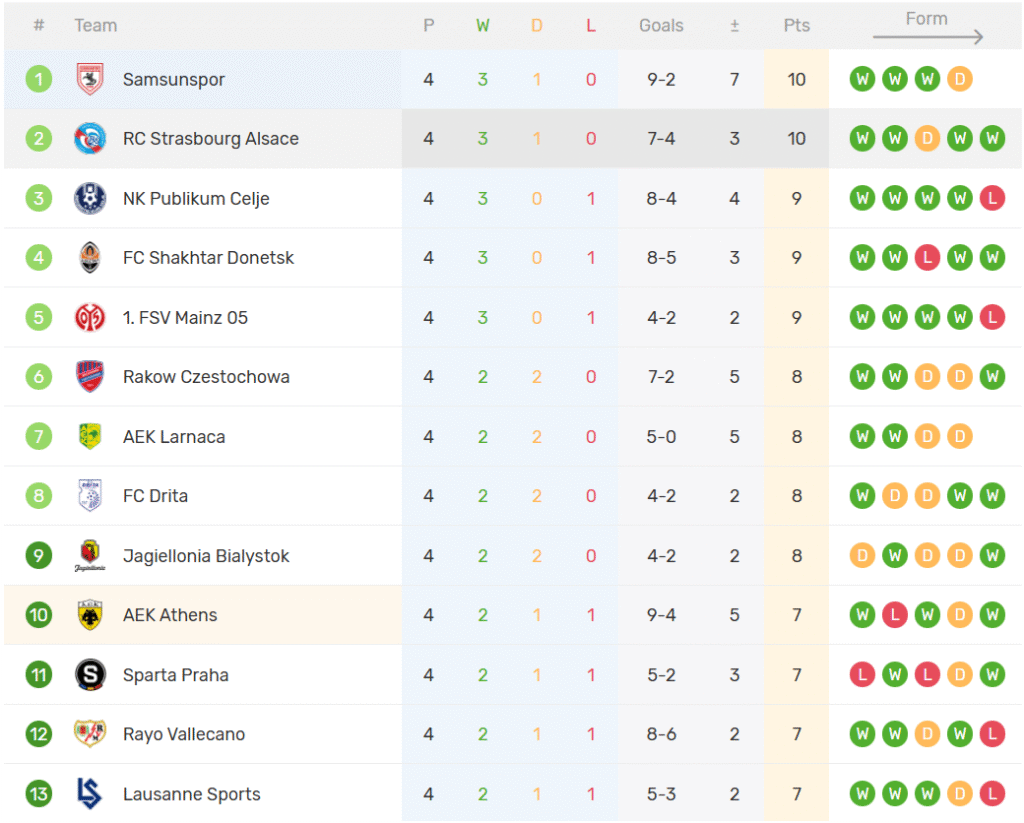Click the Samsunspor club crest

point(90,79)
